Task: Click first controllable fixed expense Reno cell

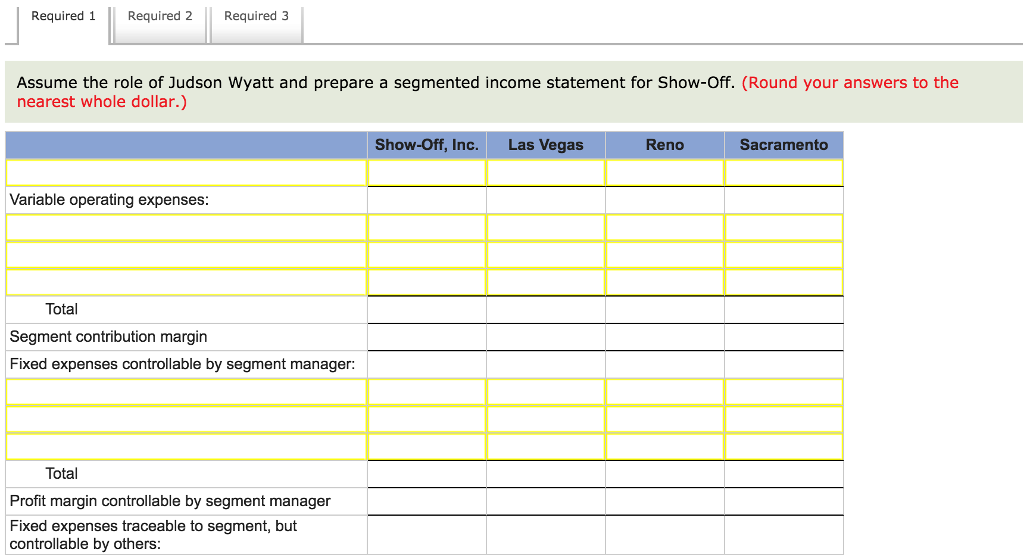Action: (665, 392)
